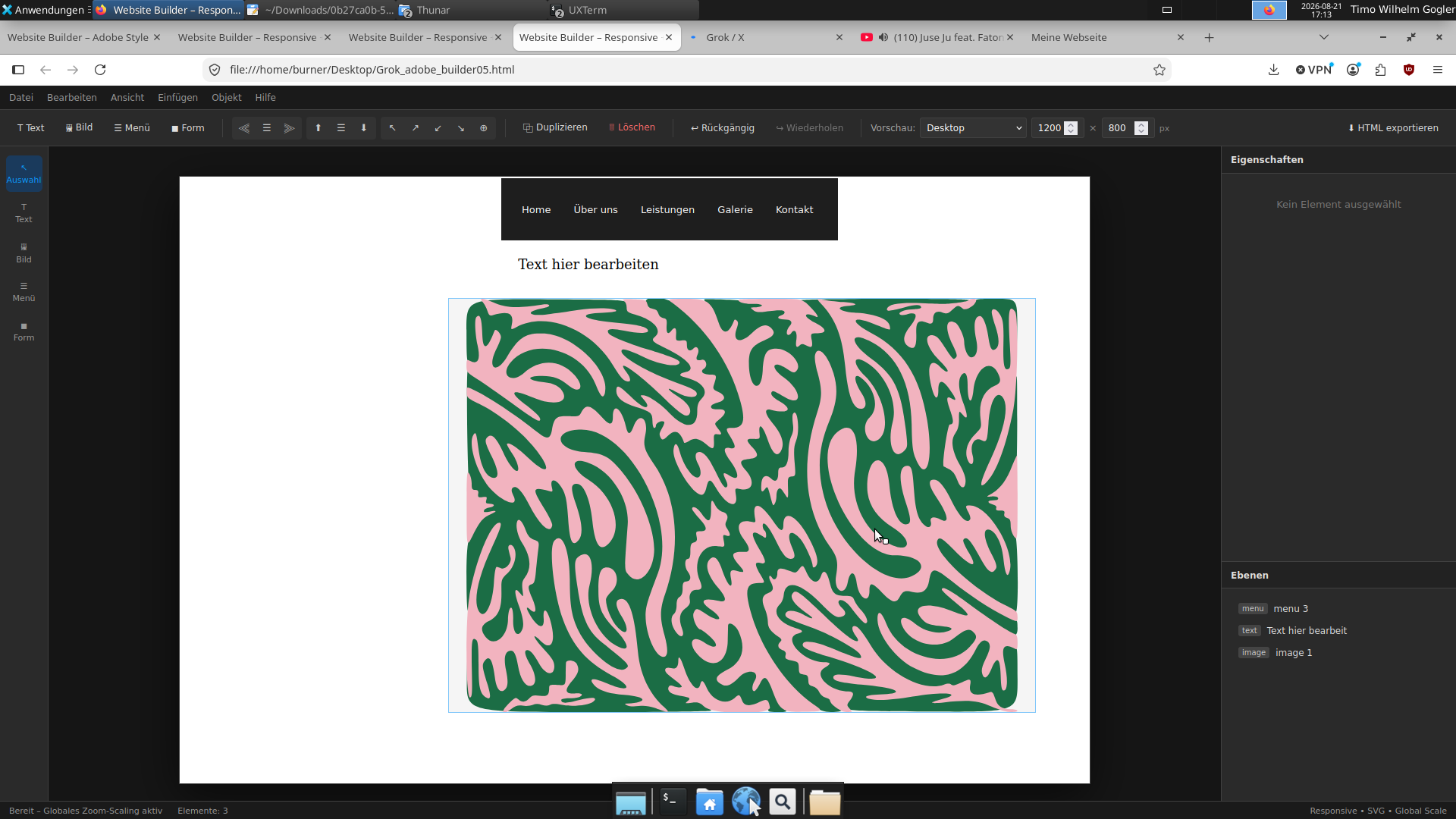This screenshot has width=1456, height=819.
Task: Open the Datei menu
Action: (21, 98)
